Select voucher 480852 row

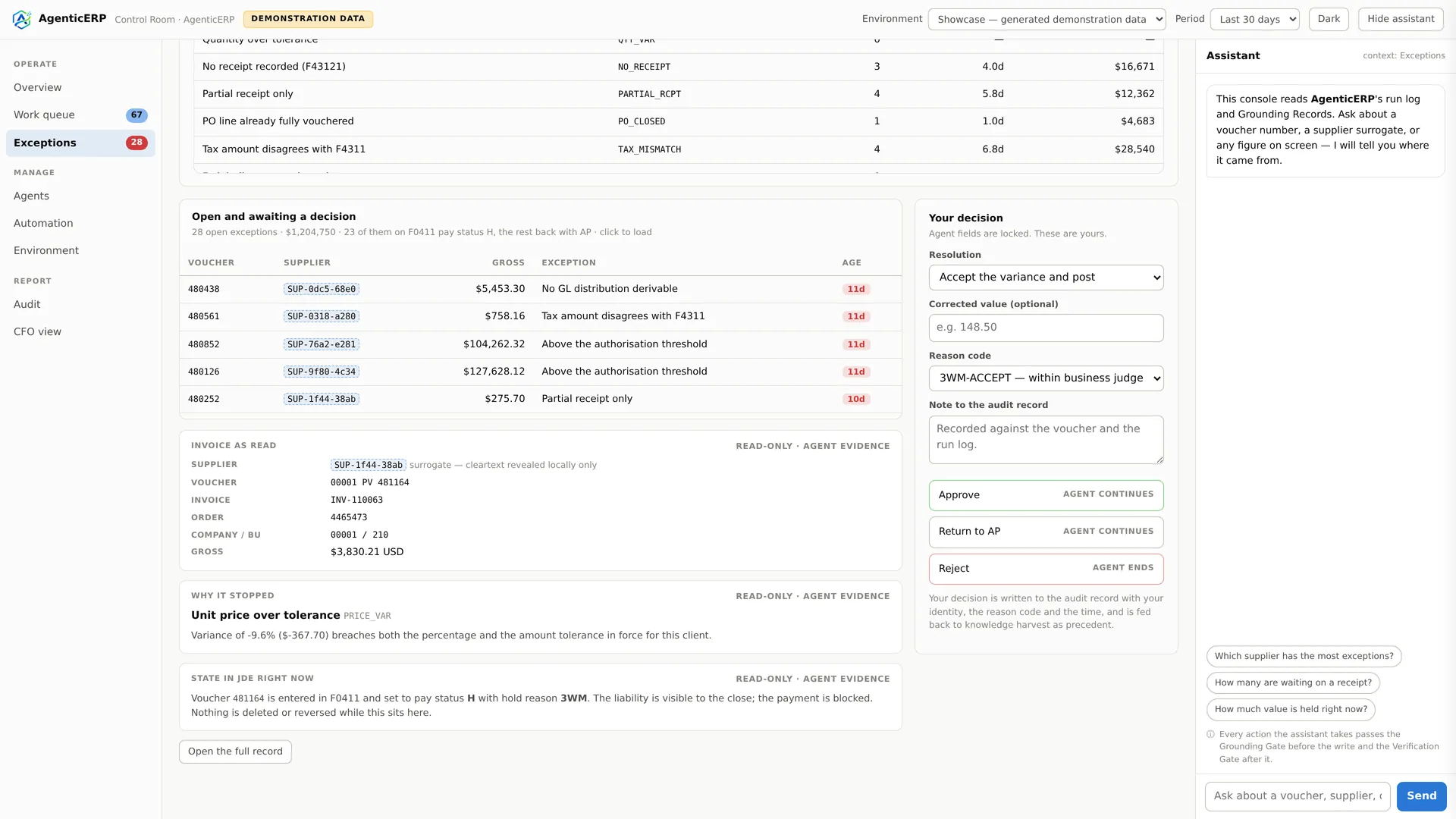540,345
